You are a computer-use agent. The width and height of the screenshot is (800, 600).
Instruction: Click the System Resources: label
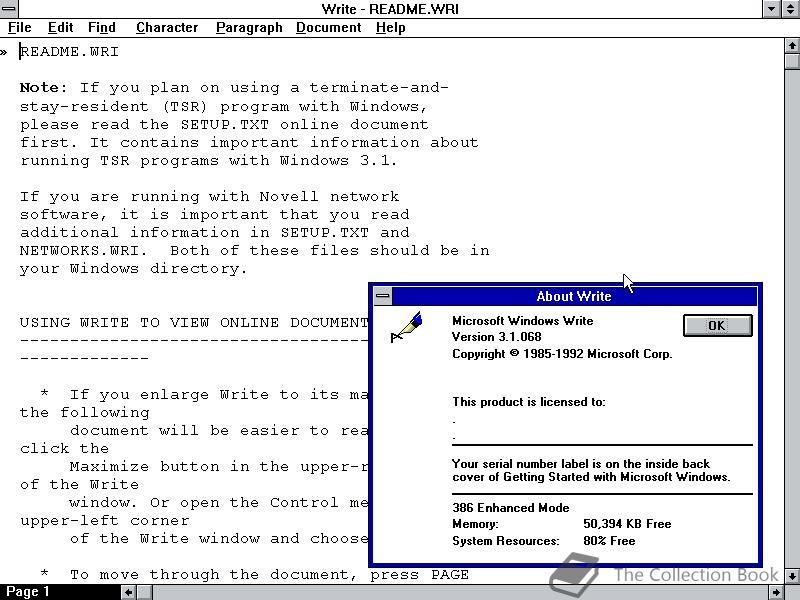[506, 541]
